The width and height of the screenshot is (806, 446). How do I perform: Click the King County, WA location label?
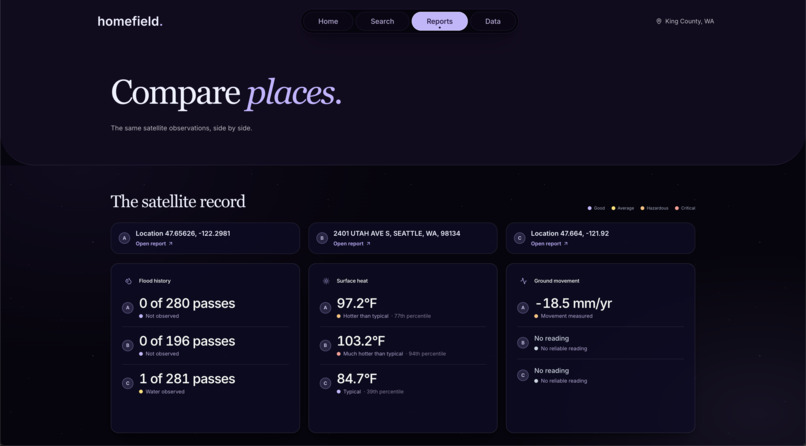(x=689, y=22)
